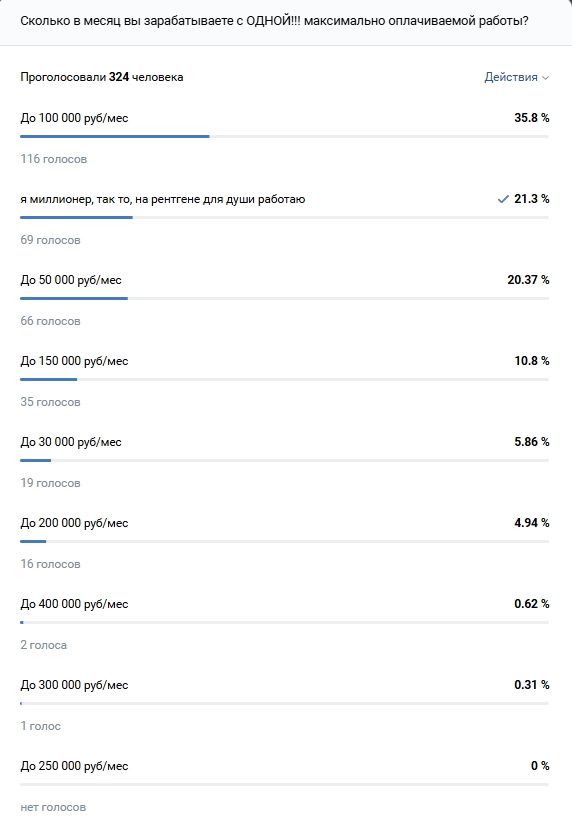Open voter list 69 голосов
This screenshot has width=572, height=839.
(x=50, y=240)
